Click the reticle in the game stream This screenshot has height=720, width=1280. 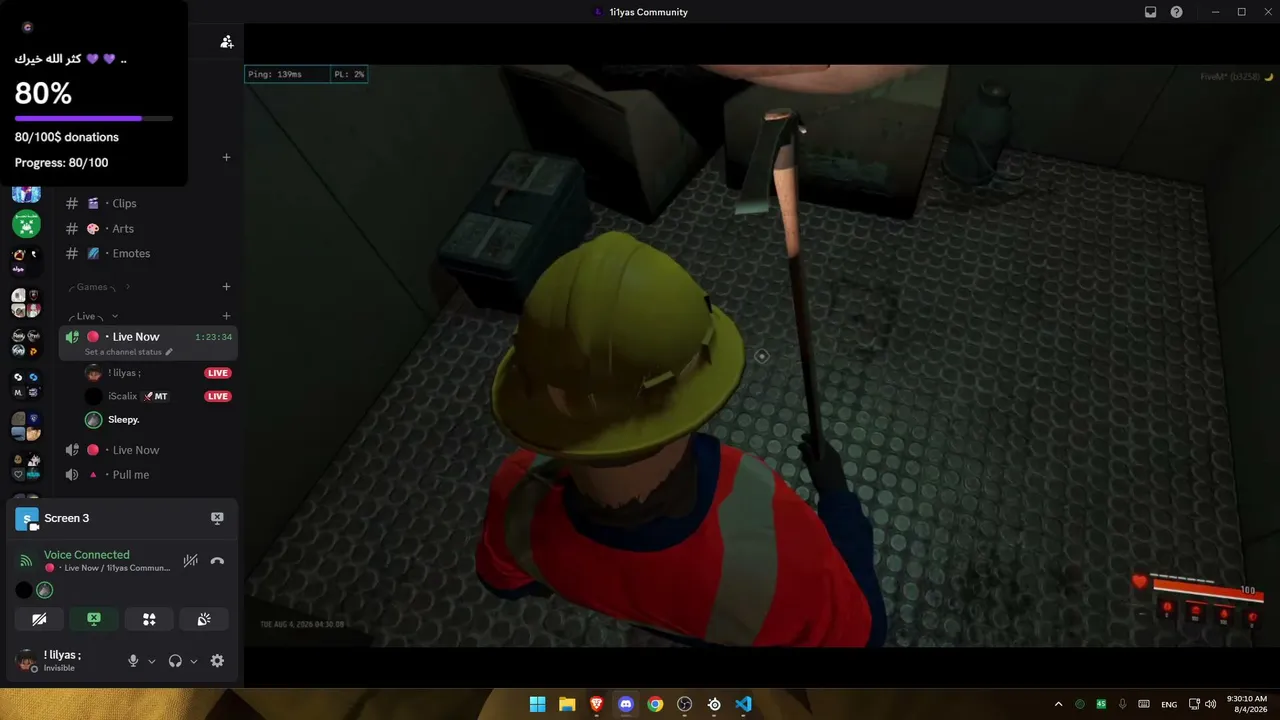(x=761, y=356)
